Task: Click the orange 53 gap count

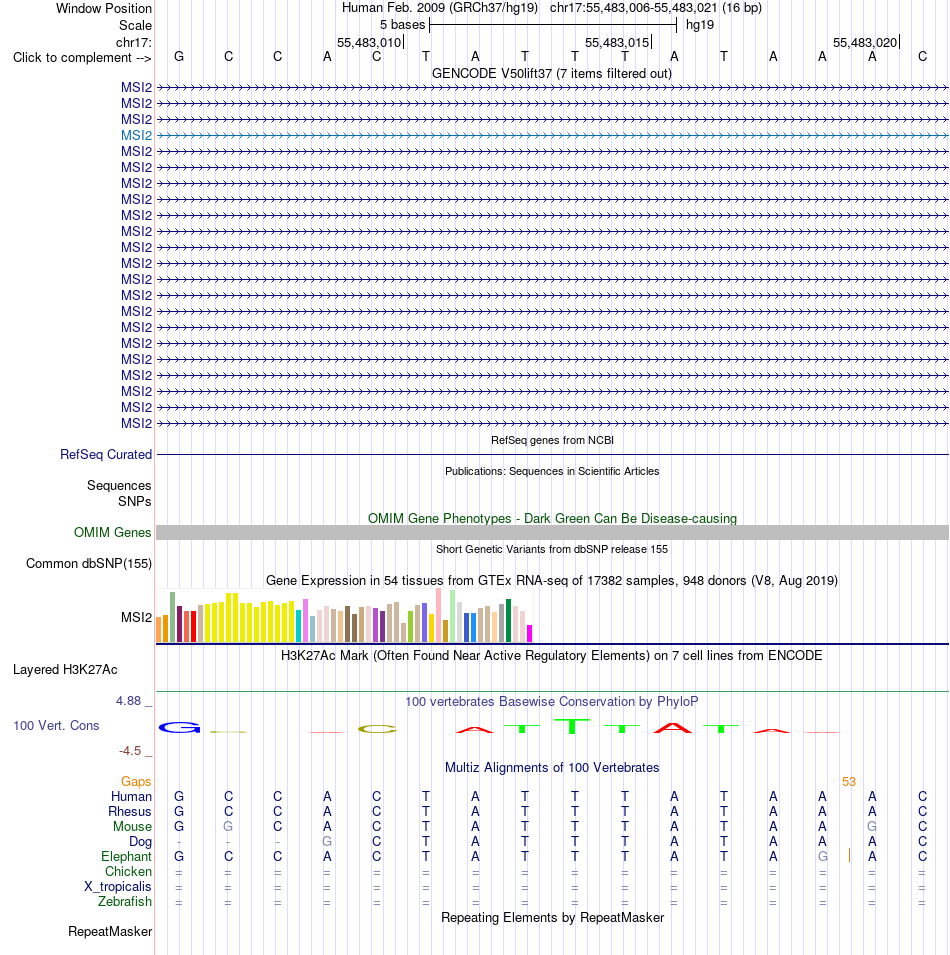Action: 849,781
